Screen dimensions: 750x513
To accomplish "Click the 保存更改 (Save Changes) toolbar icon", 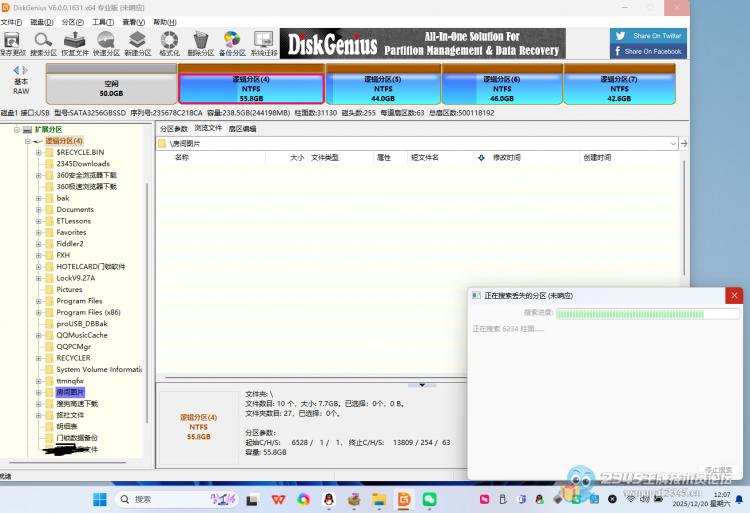I will (x=13, y=42).
